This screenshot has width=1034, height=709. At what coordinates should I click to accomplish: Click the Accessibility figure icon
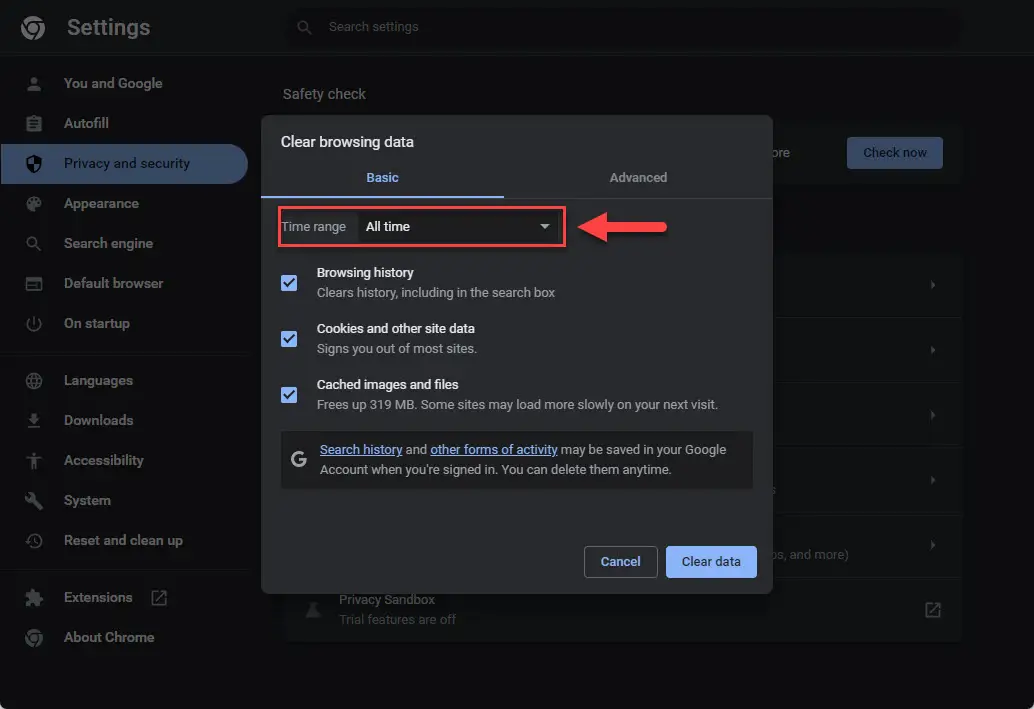click(x=34, y=460)
